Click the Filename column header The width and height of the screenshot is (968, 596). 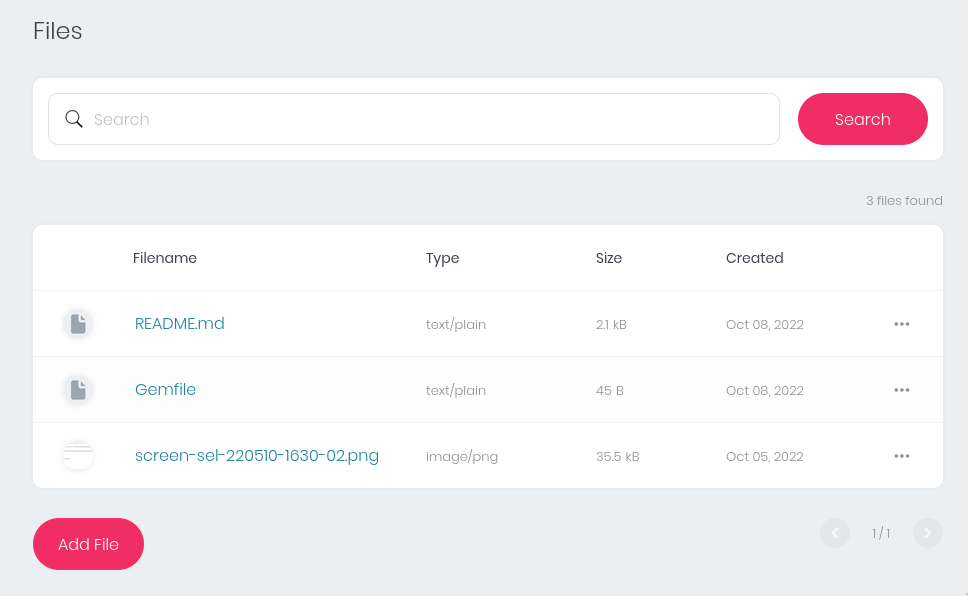point(165,258)
